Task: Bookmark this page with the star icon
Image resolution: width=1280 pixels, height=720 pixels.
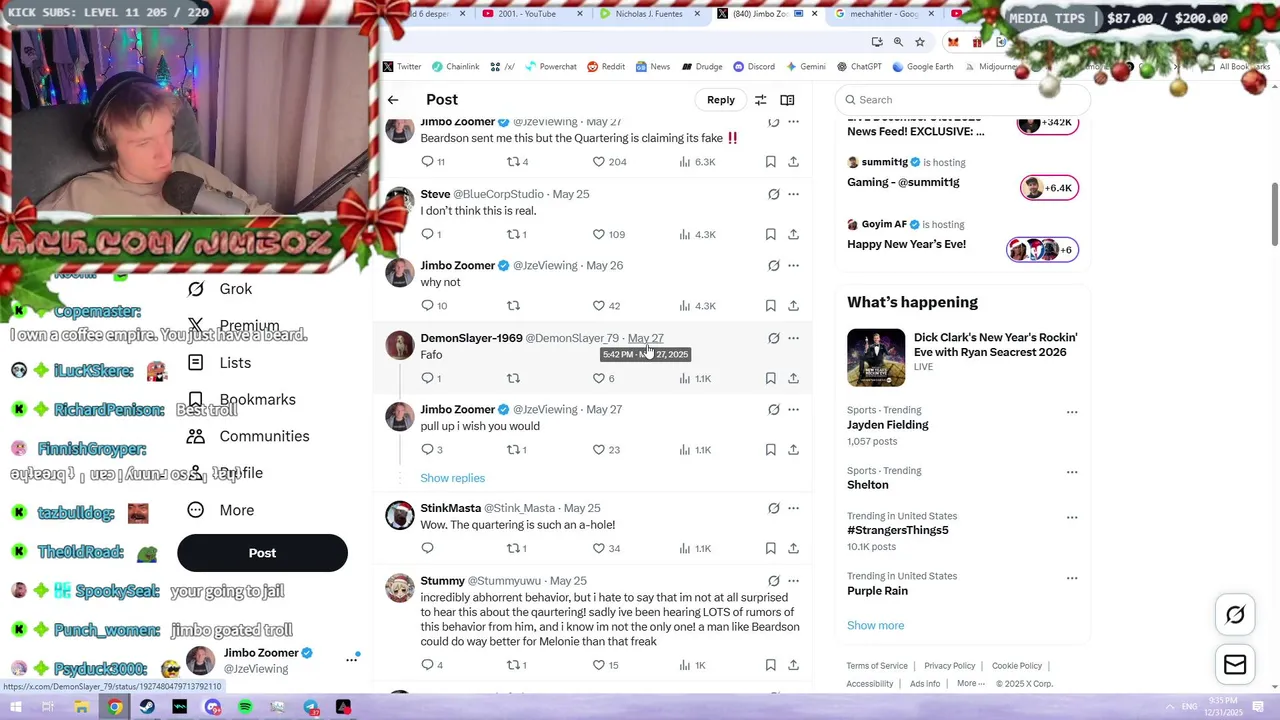Action: pos(920,42)
